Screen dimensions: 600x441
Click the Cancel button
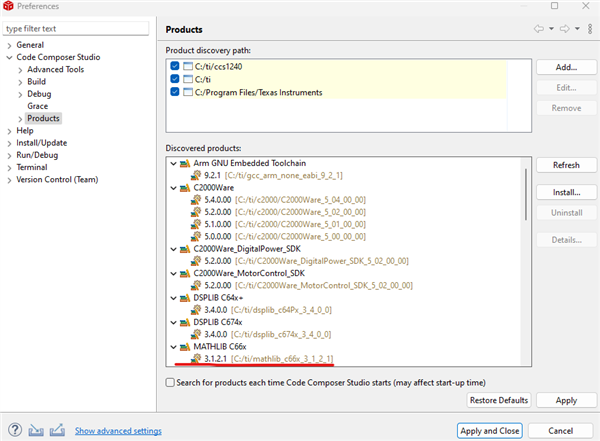click(x=561, y=431)
